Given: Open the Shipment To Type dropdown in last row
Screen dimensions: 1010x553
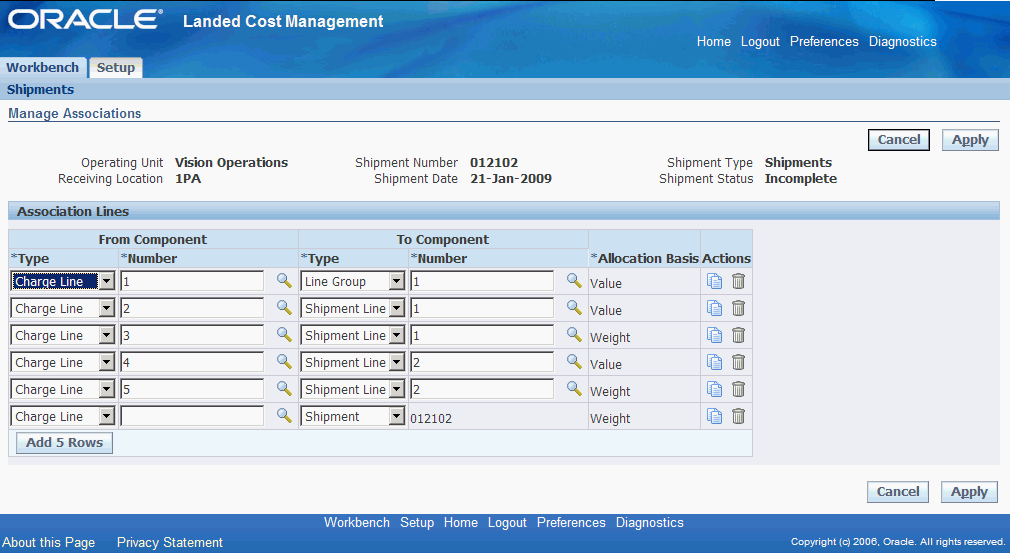Looking at the screenshot, I should [x=352, y=417].
